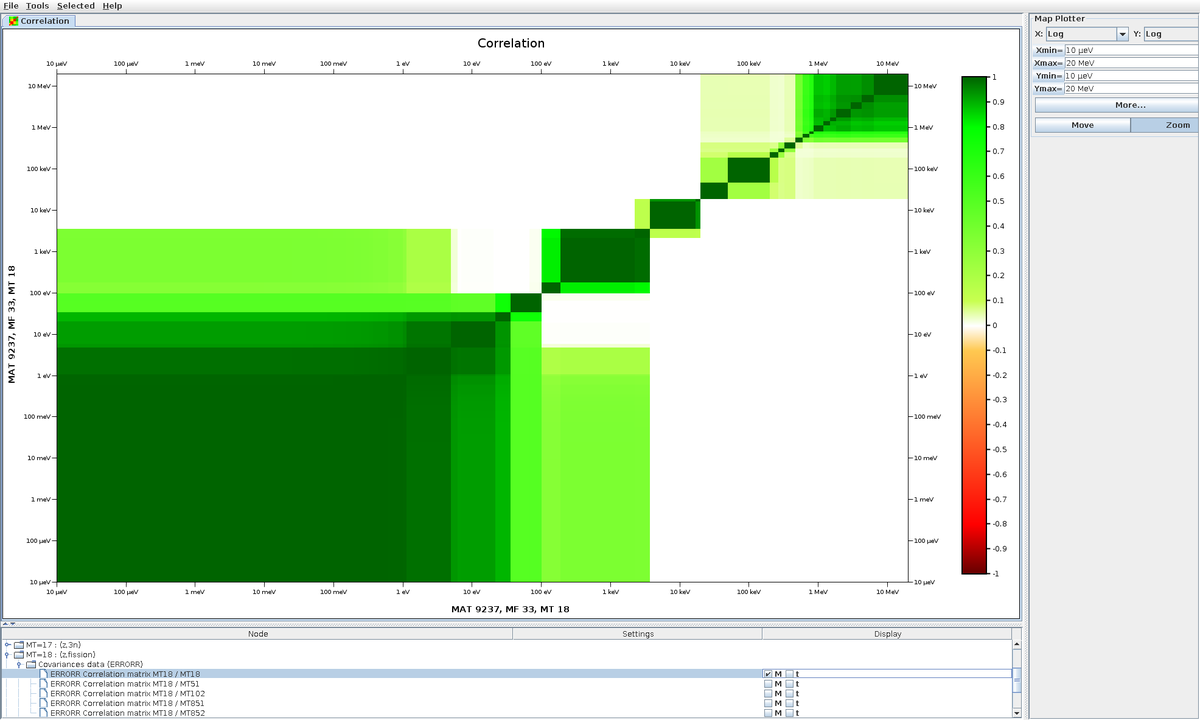
Task: Check the t box for MT18 / MT51
Action: click(x=790, y=684)
